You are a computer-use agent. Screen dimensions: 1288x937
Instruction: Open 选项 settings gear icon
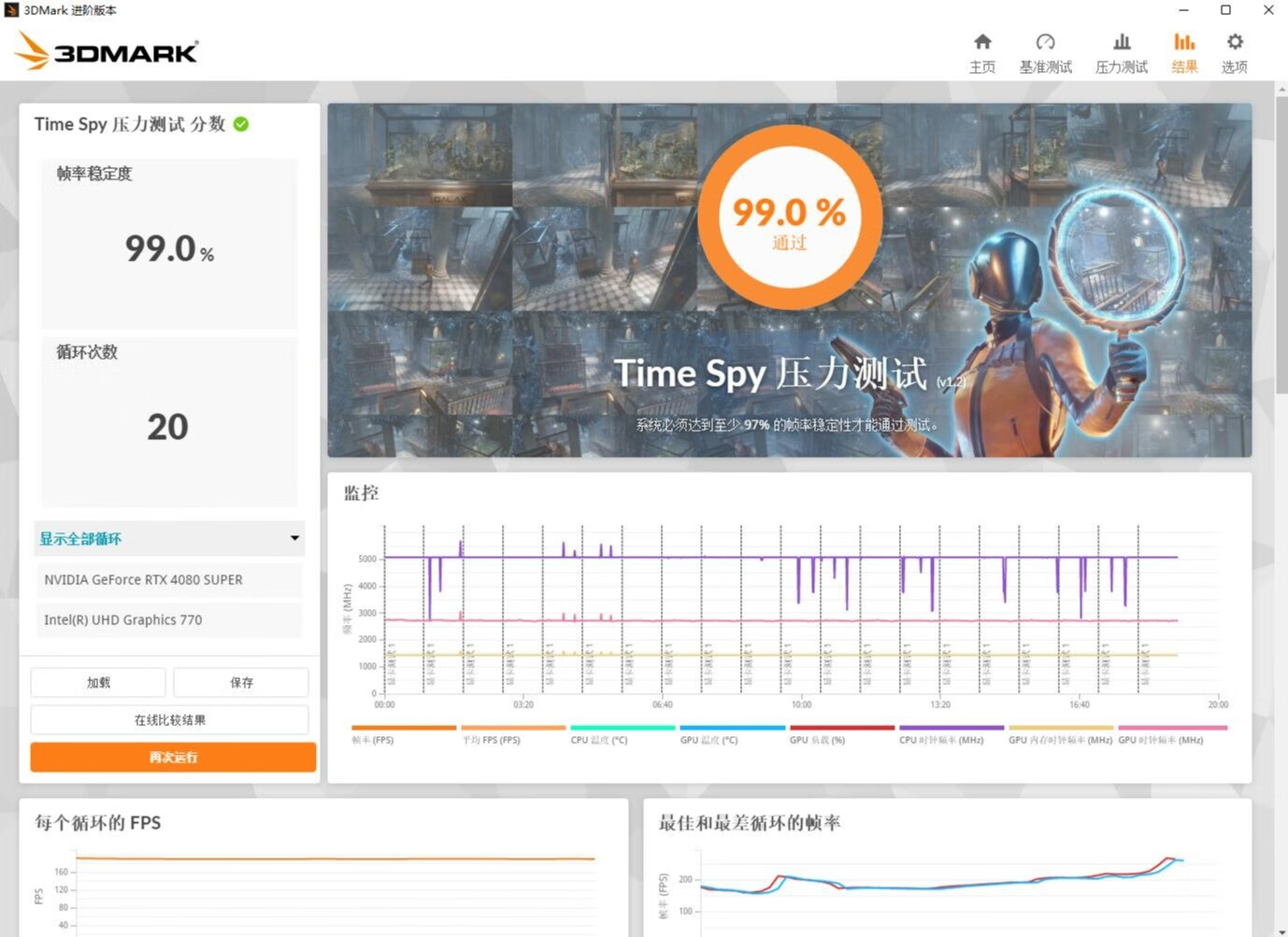click(x=1235, y=42)
